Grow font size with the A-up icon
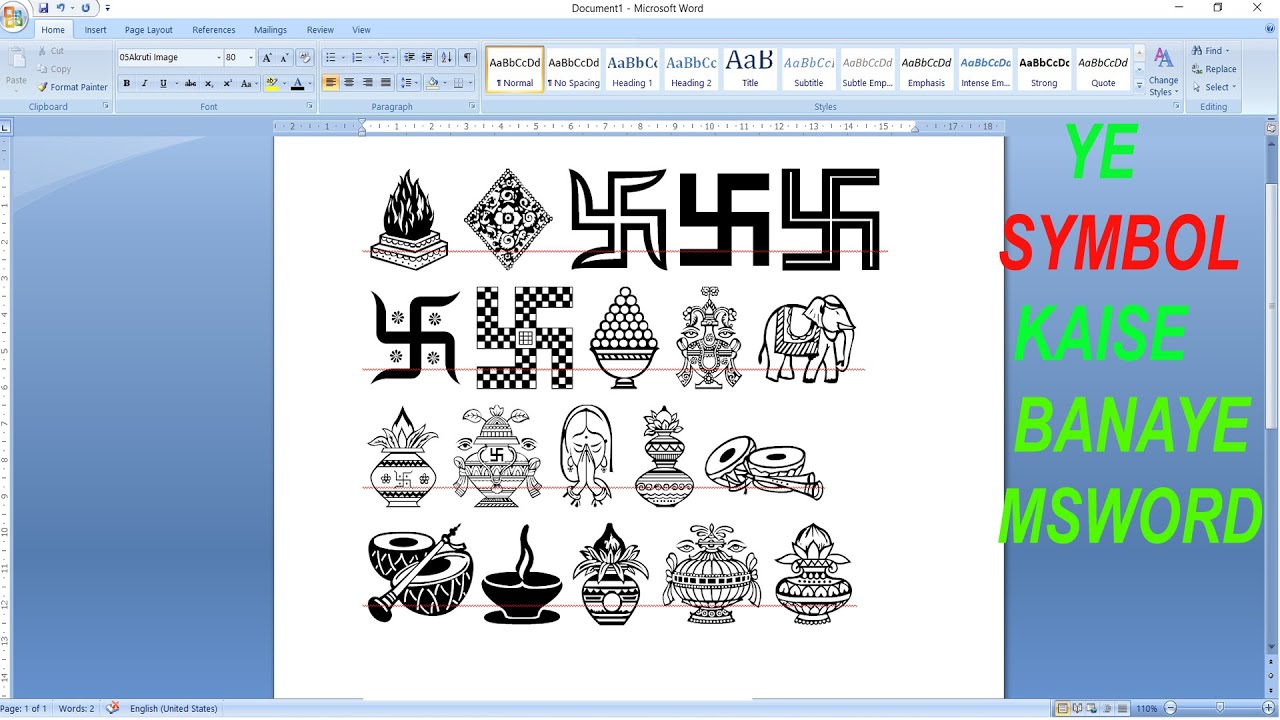 coord(267,58)
